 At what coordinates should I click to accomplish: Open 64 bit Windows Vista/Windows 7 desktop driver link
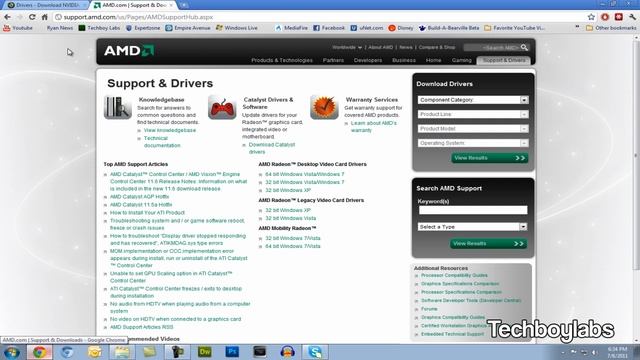coord(305,174)
